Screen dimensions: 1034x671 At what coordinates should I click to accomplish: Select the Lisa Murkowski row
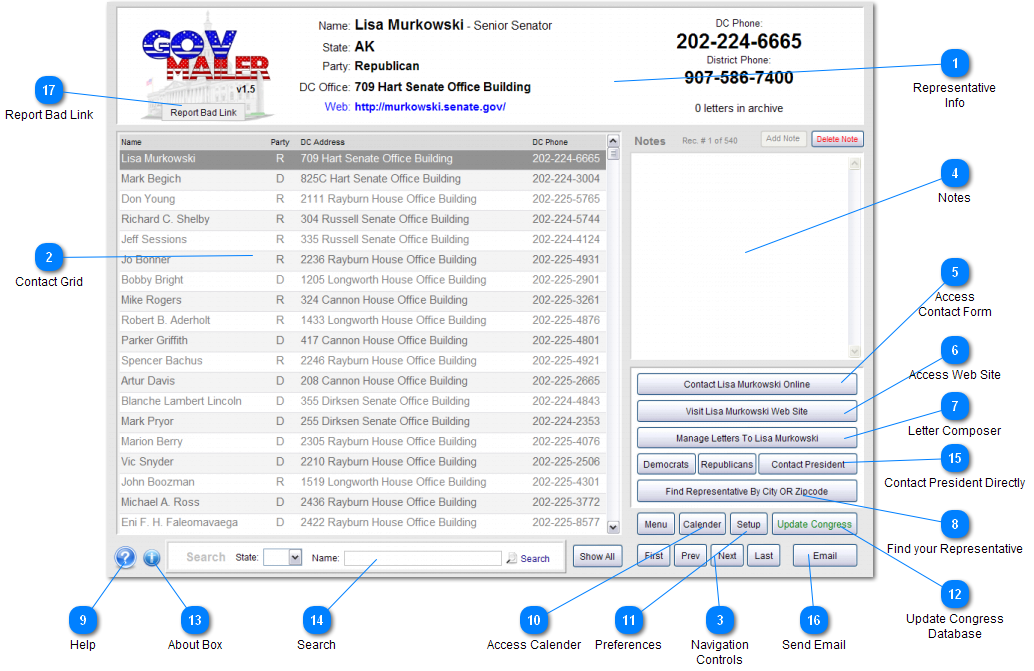point(362,159)
